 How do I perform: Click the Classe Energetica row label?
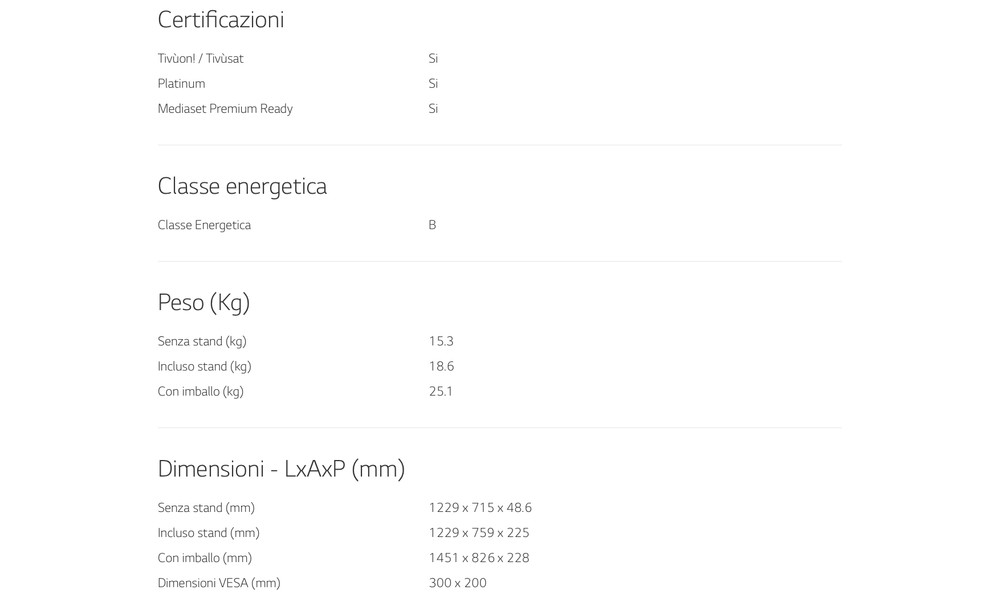pos(204,225)
